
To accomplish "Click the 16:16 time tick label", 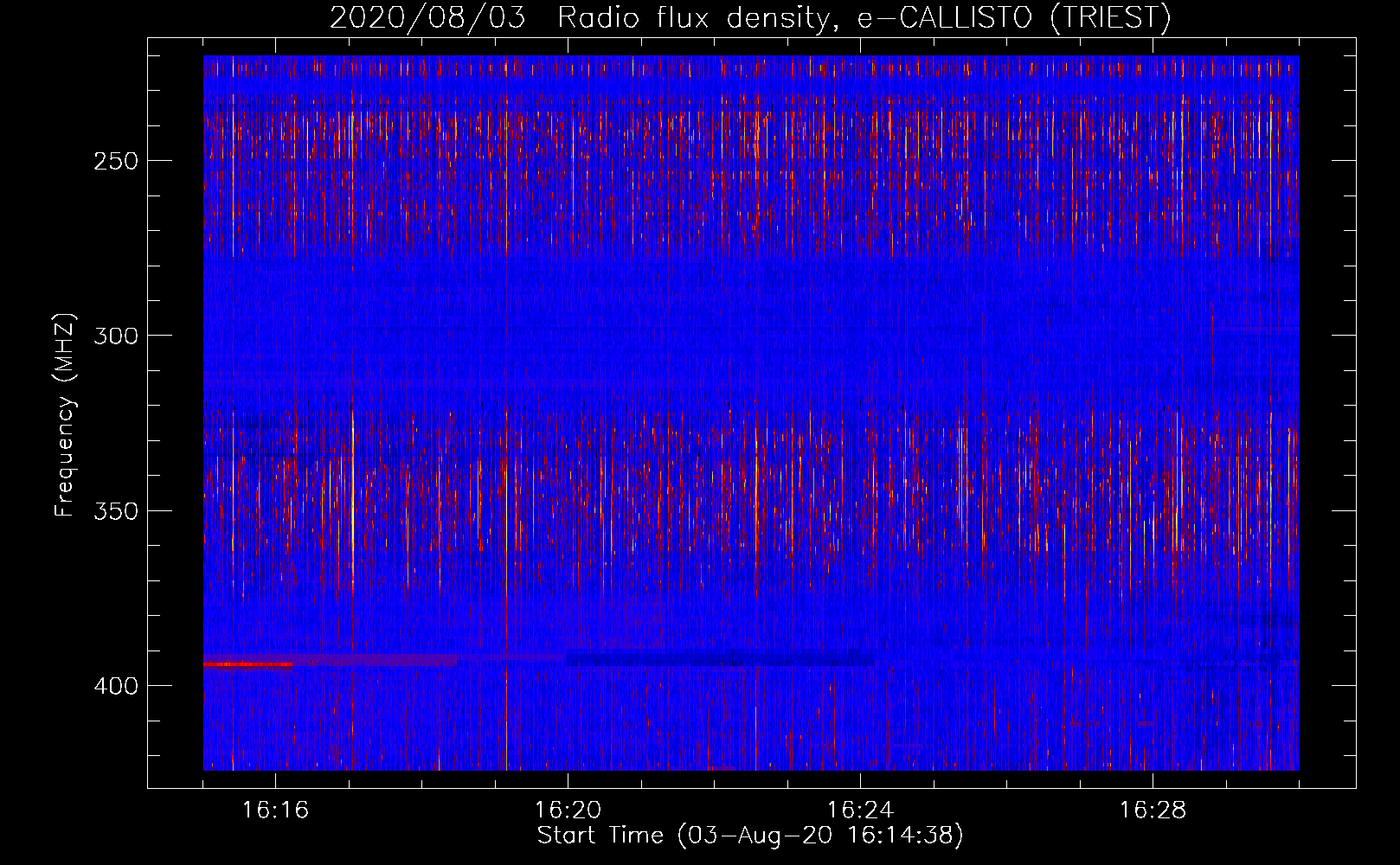I will [275, 811].
